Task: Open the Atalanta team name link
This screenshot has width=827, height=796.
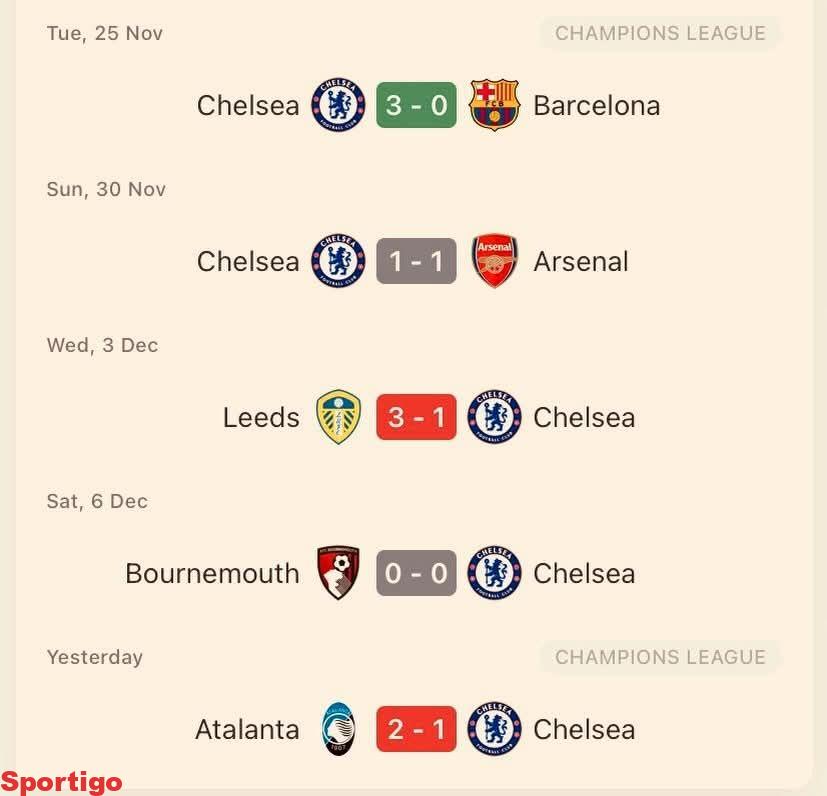Action: [x=247, y=729]
